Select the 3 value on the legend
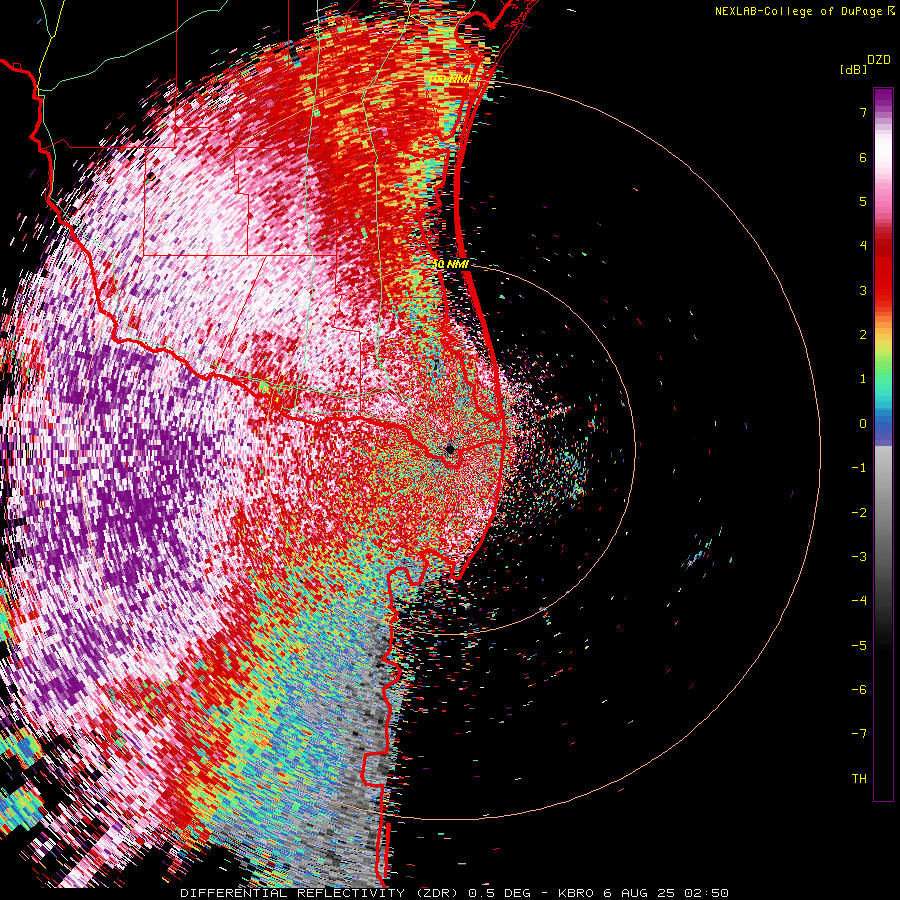900x900 pixels. pyautogui.click(x=863, y=290)
